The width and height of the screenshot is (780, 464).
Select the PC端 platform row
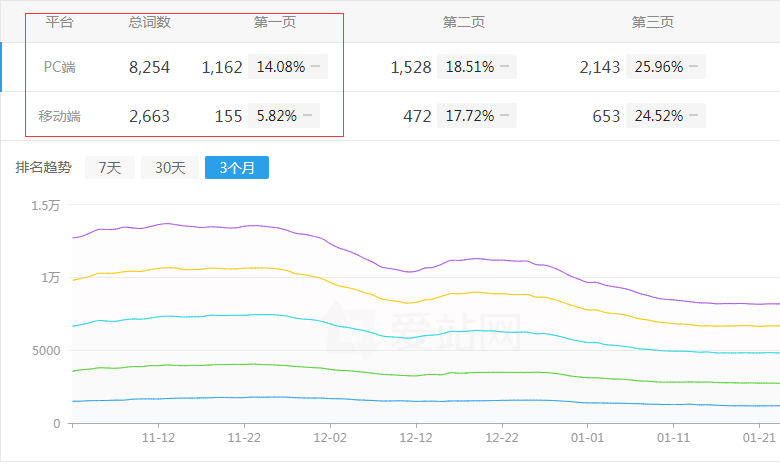pos(59,67)
